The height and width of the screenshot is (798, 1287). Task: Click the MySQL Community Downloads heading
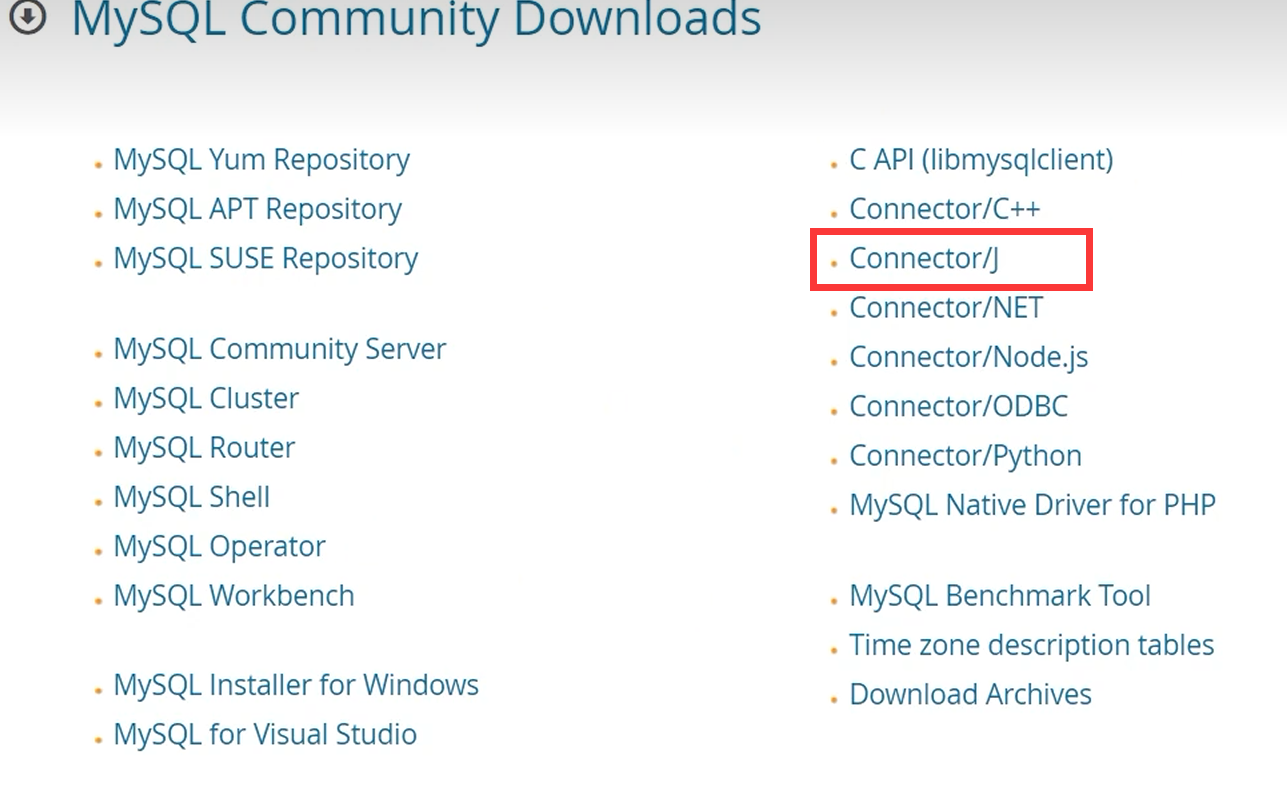click(x=416, y=19)
